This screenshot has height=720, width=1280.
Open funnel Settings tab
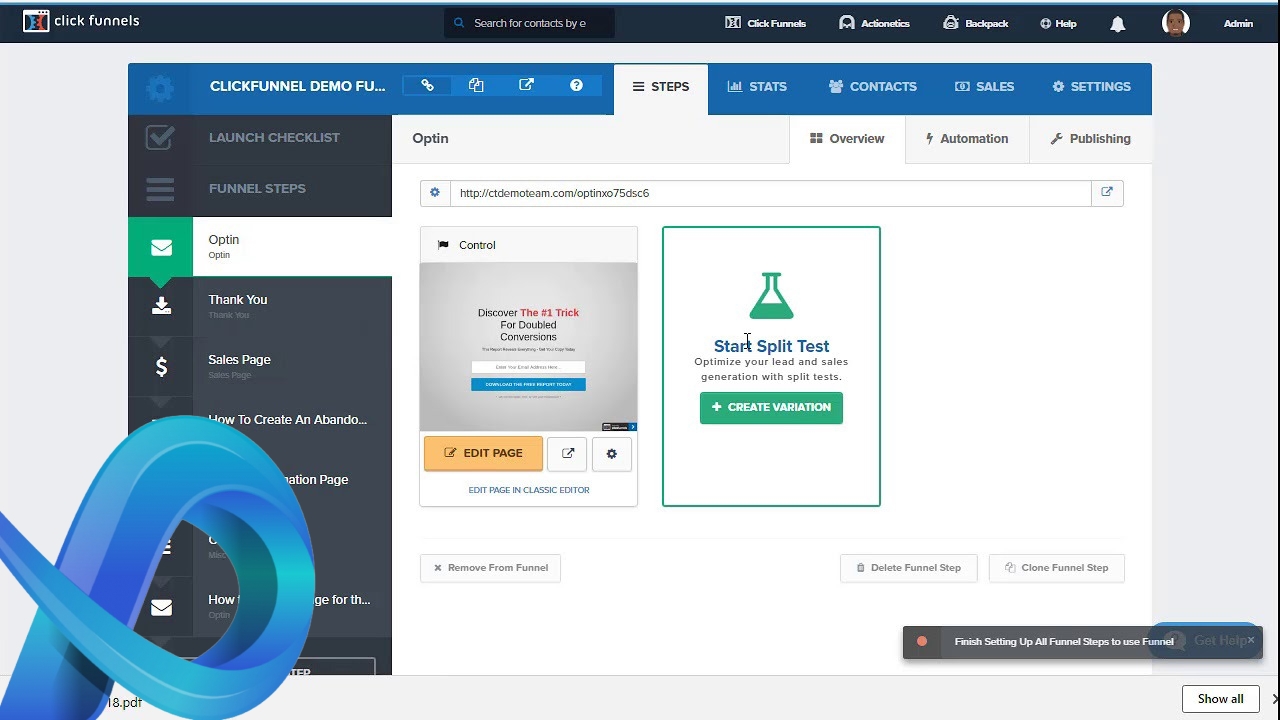tap(1092, 87)
